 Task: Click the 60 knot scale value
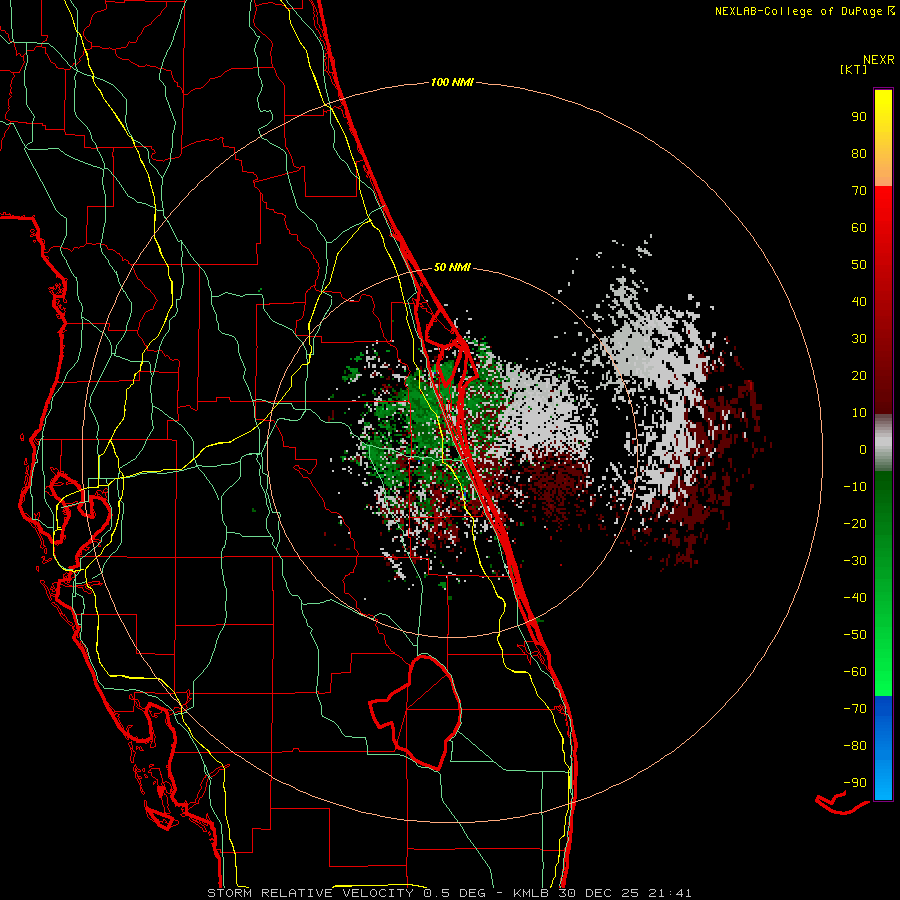pyautogui.click(x=859, y=227)
